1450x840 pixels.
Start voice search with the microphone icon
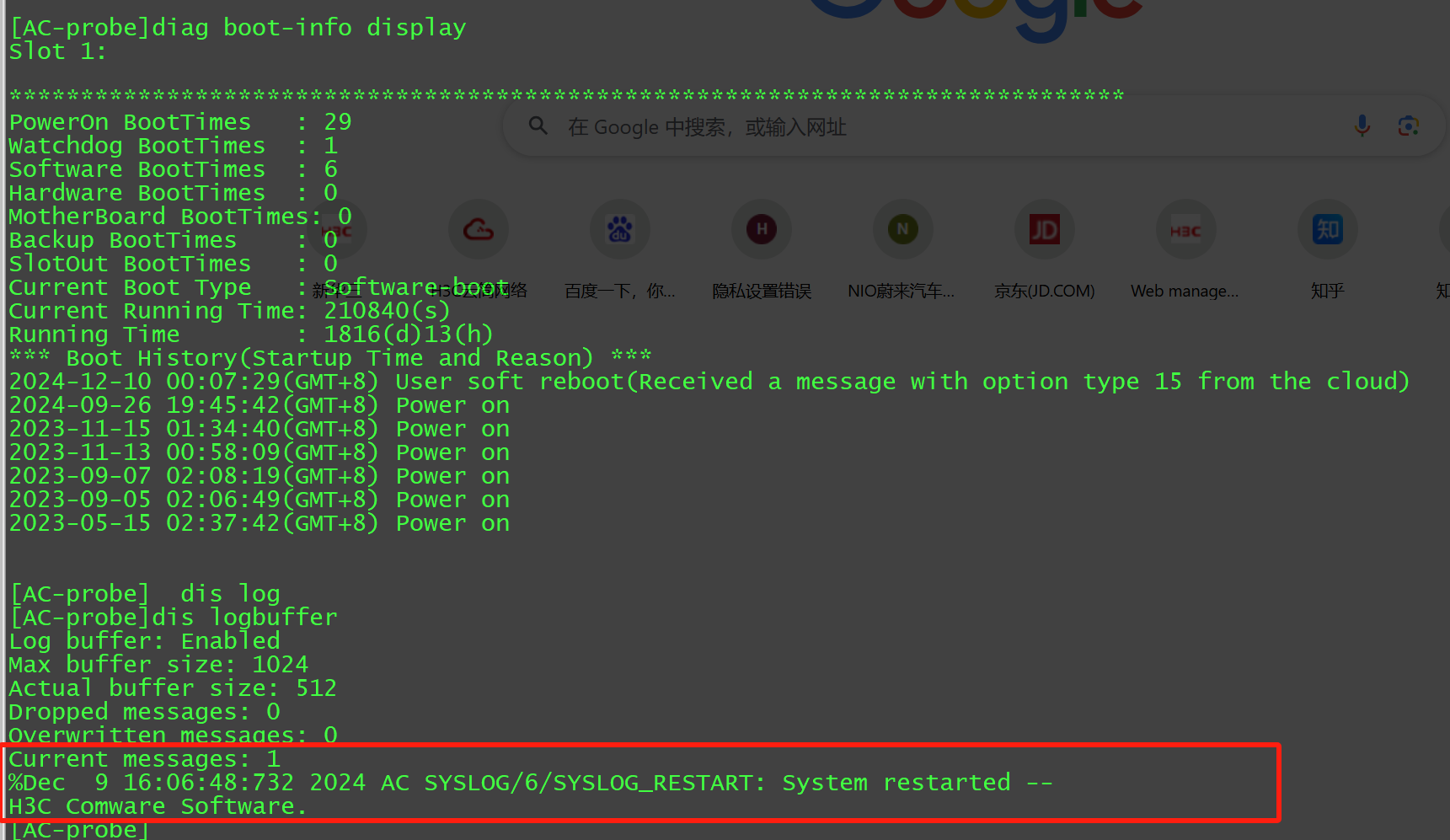point(1362,126)
